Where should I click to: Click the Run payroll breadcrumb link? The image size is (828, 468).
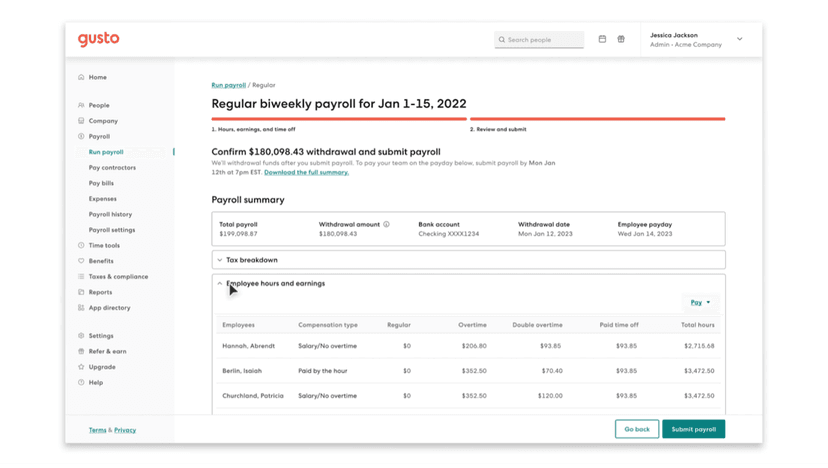pos(228,86)
